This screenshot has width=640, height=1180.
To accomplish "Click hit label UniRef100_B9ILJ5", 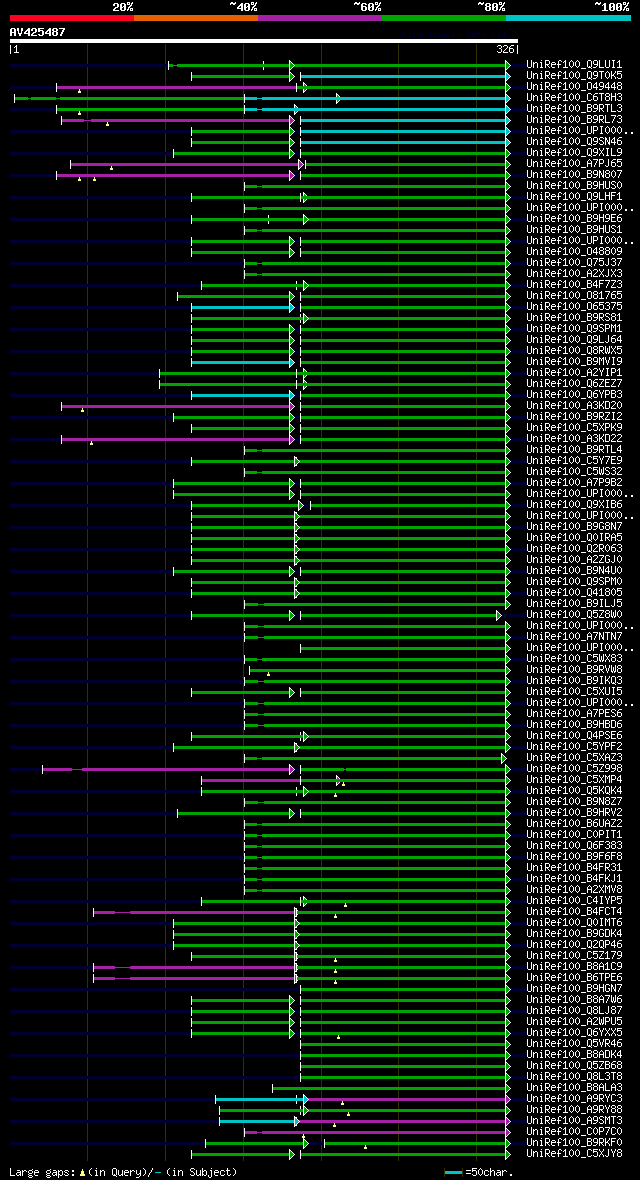I will [574, 604].
